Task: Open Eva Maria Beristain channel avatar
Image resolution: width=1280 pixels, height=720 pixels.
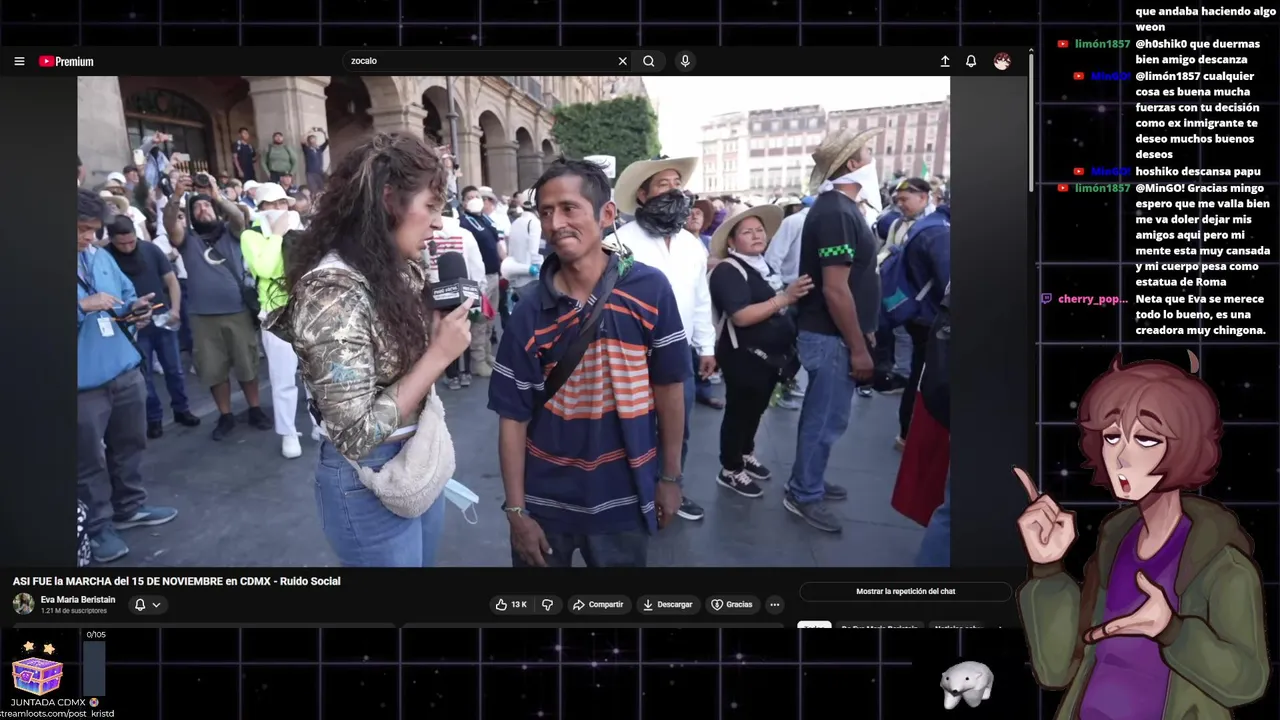Action: pos(23,604)
